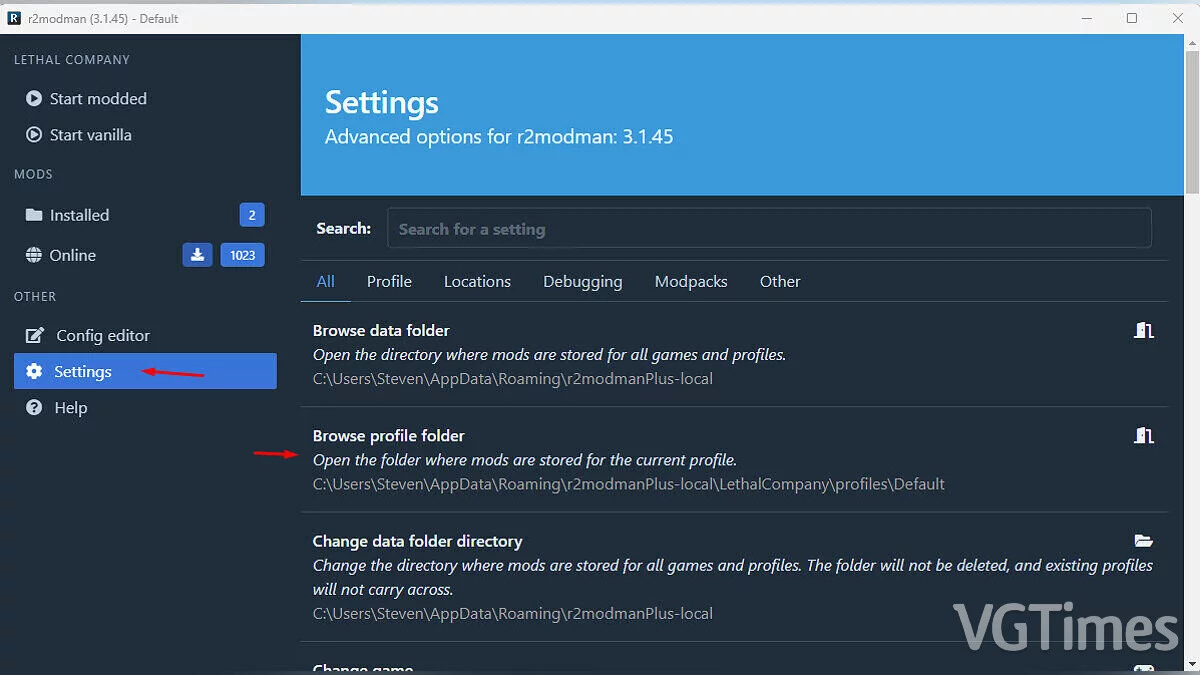Click the door icon beside Browse data folder

pyautogui.click(x=1144, y=331)
